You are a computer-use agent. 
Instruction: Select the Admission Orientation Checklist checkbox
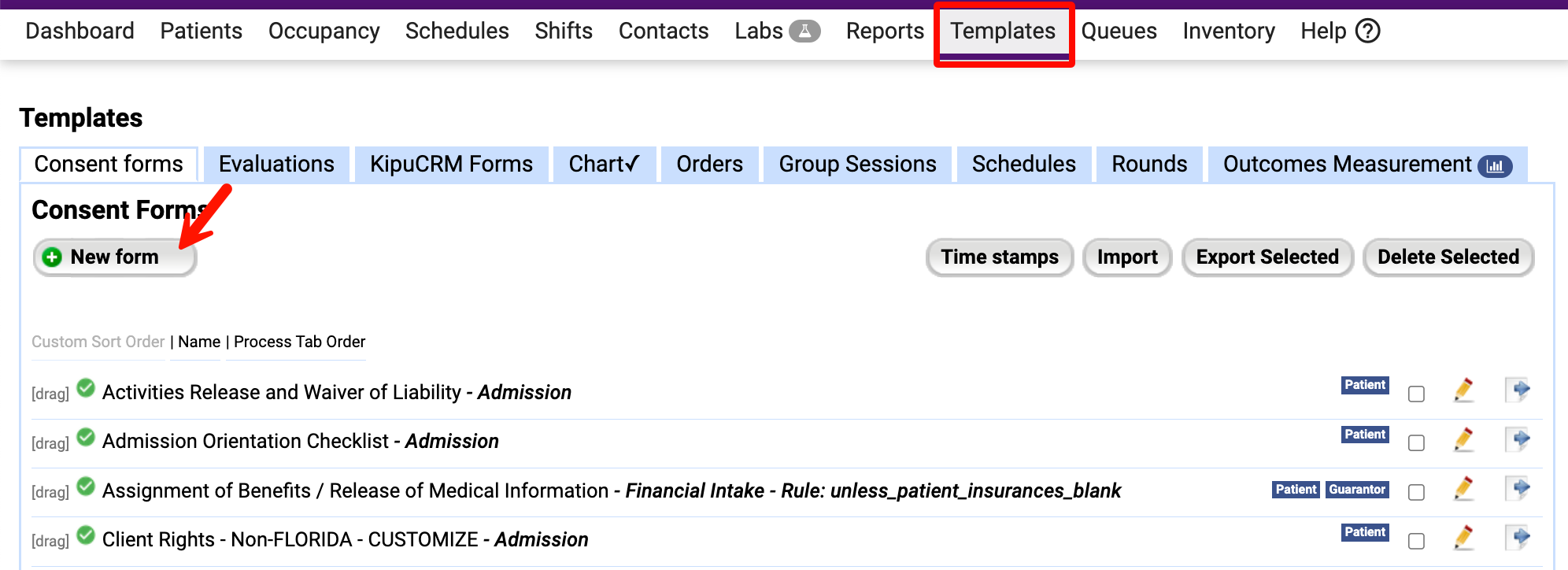1416,443
